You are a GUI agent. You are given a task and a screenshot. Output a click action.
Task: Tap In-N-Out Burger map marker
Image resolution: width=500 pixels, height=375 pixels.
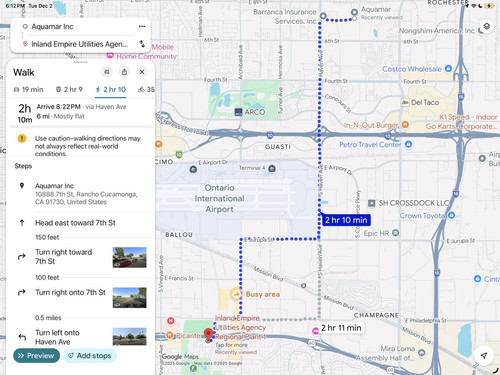(405, 125)
